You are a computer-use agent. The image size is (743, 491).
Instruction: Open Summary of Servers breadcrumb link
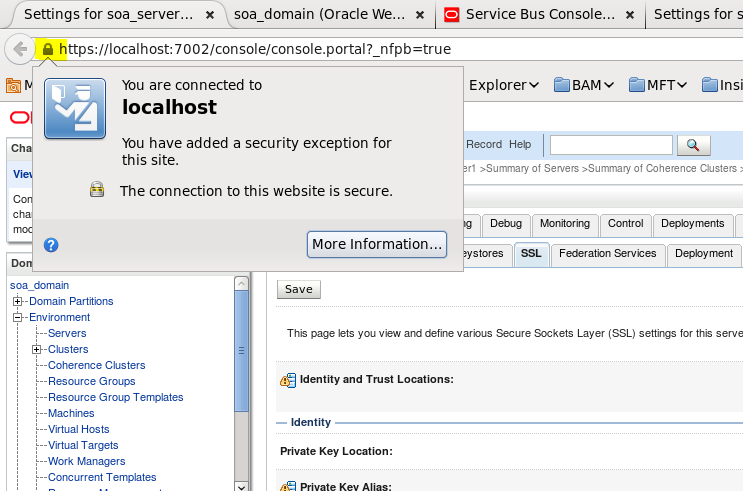[x=533, y=169]
